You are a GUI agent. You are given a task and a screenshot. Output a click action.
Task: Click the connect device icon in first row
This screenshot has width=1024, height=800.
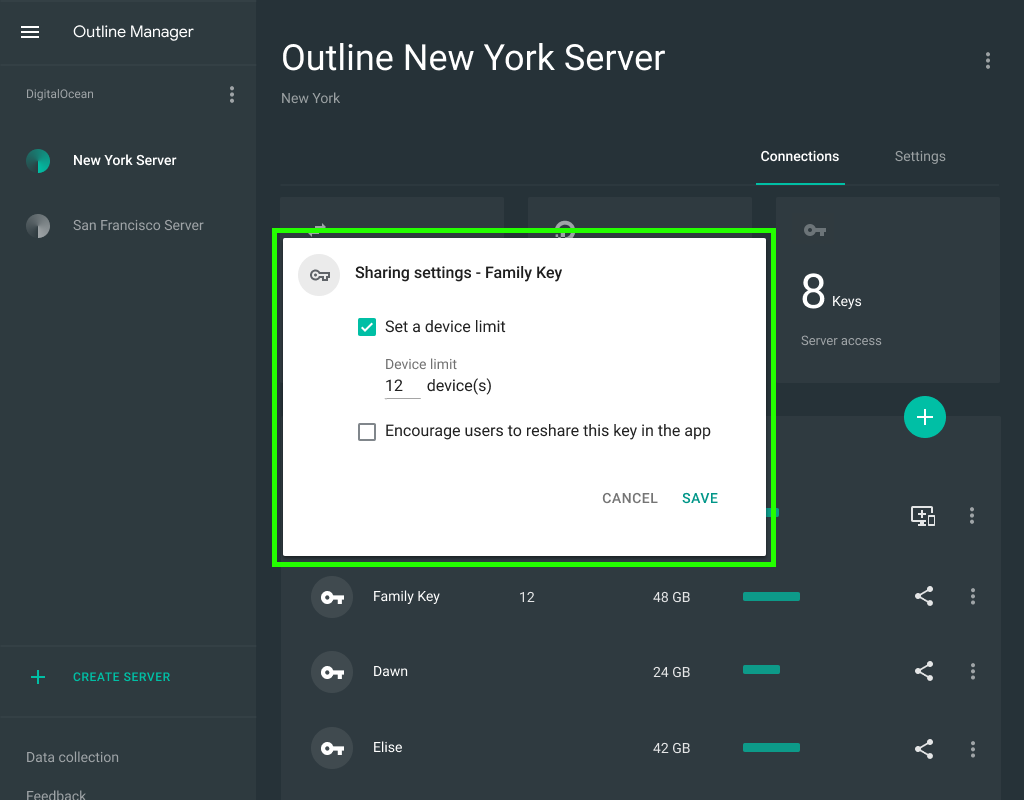click(x=922, y=516)
